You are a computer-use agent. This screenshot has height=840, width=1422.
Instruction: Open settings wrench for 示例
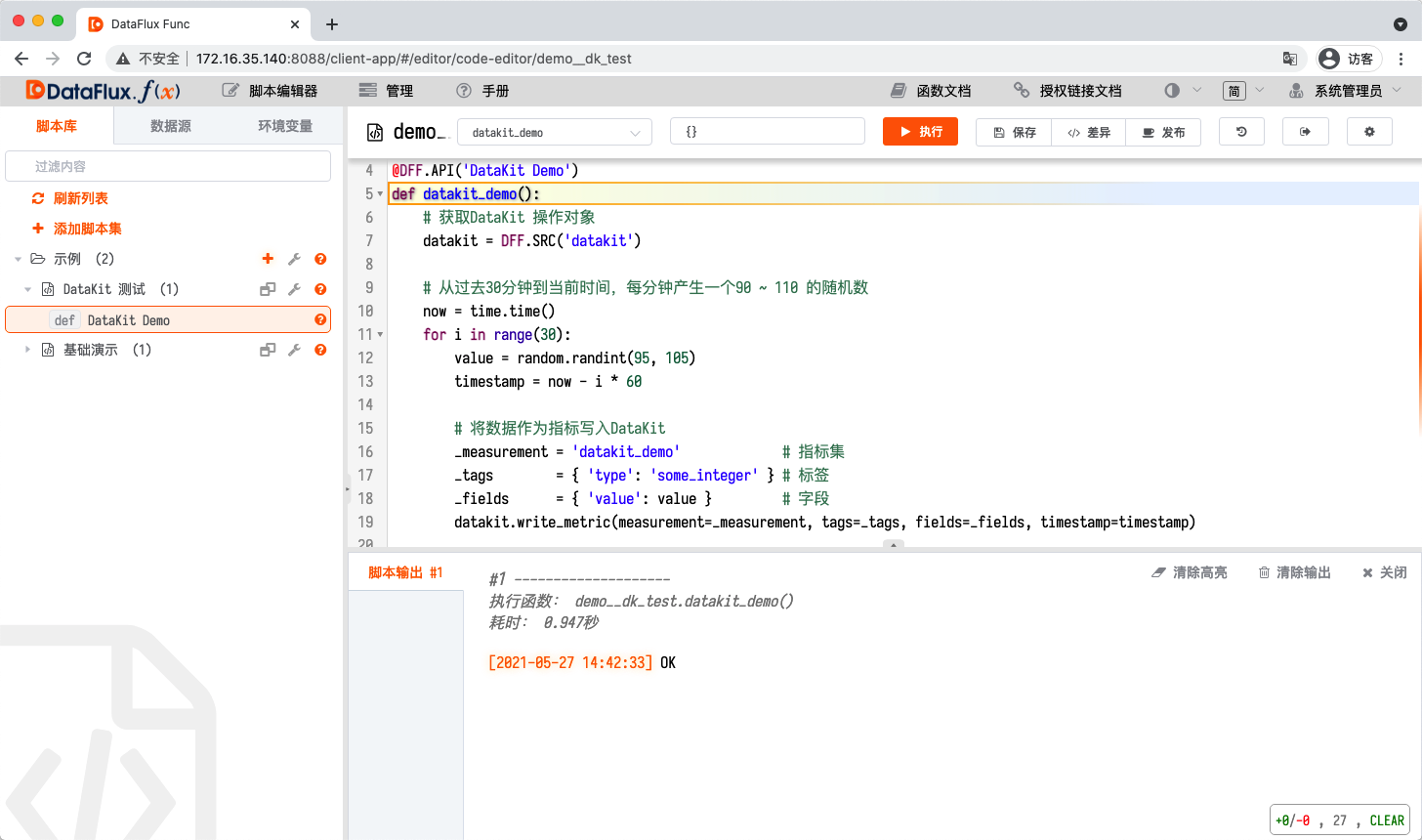tap(294, 259)
